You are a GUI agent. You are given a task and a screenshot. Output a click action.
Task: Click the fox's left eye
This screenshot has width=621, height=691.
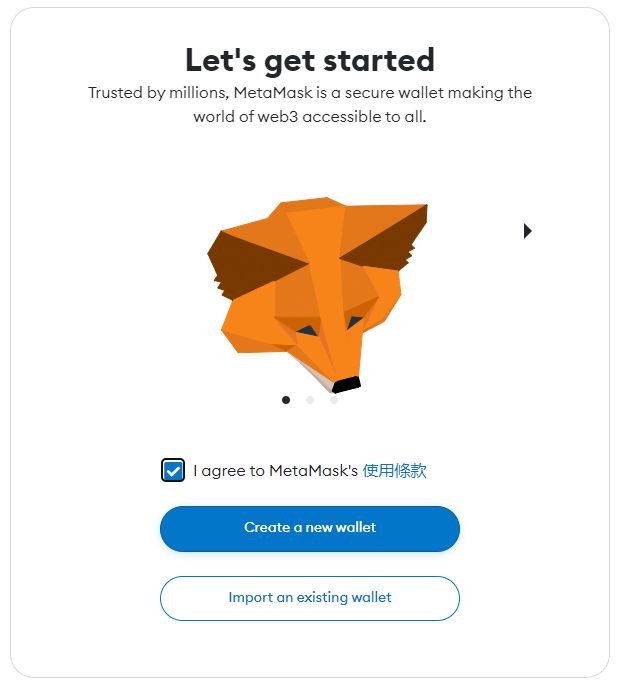point(307,330)
